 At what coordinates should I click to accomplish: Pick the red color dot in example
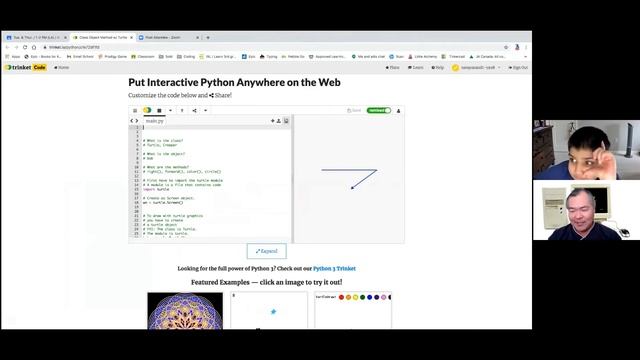(x=341, y=297)
